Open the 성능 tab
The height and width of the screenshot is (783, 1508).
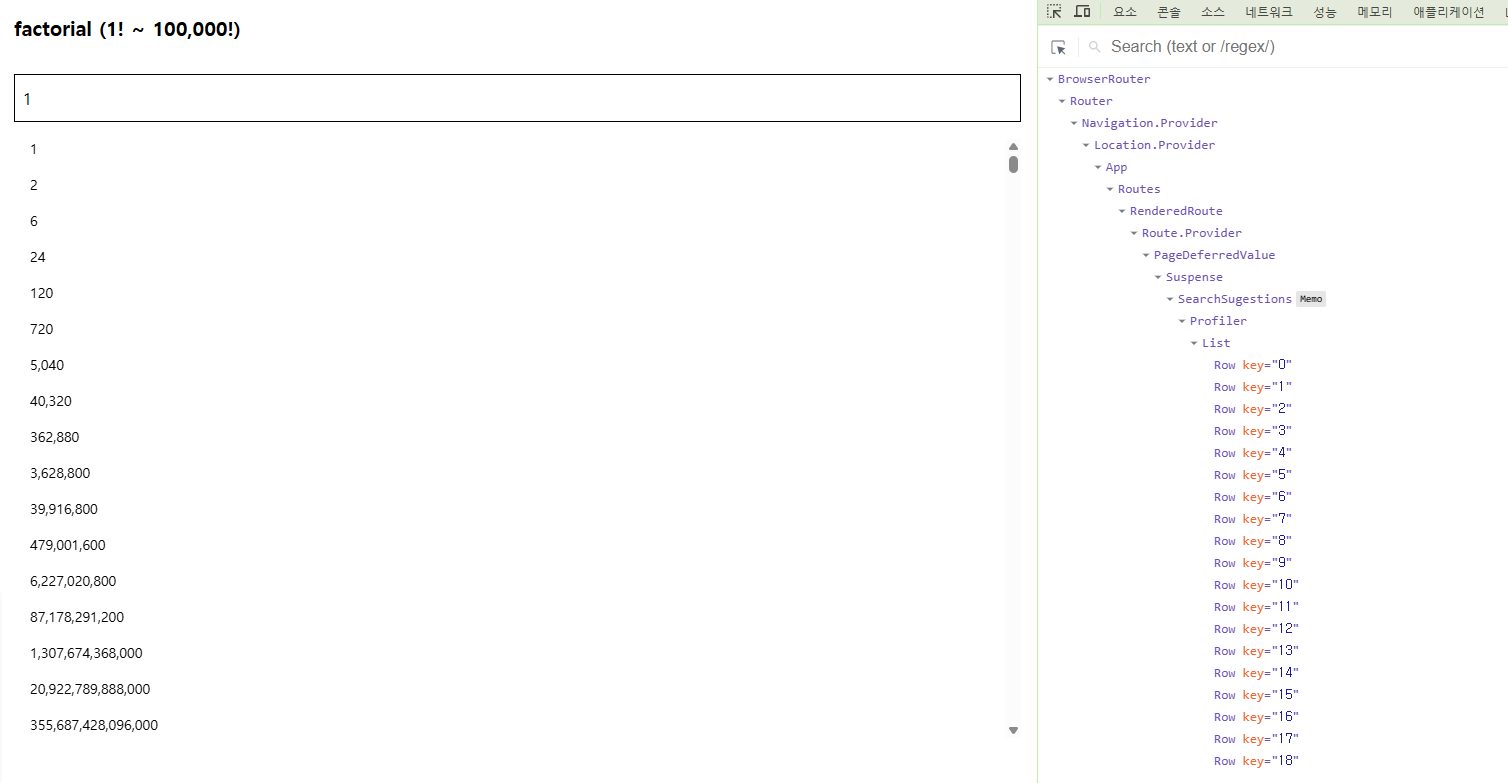click(x=1325, y=12)
